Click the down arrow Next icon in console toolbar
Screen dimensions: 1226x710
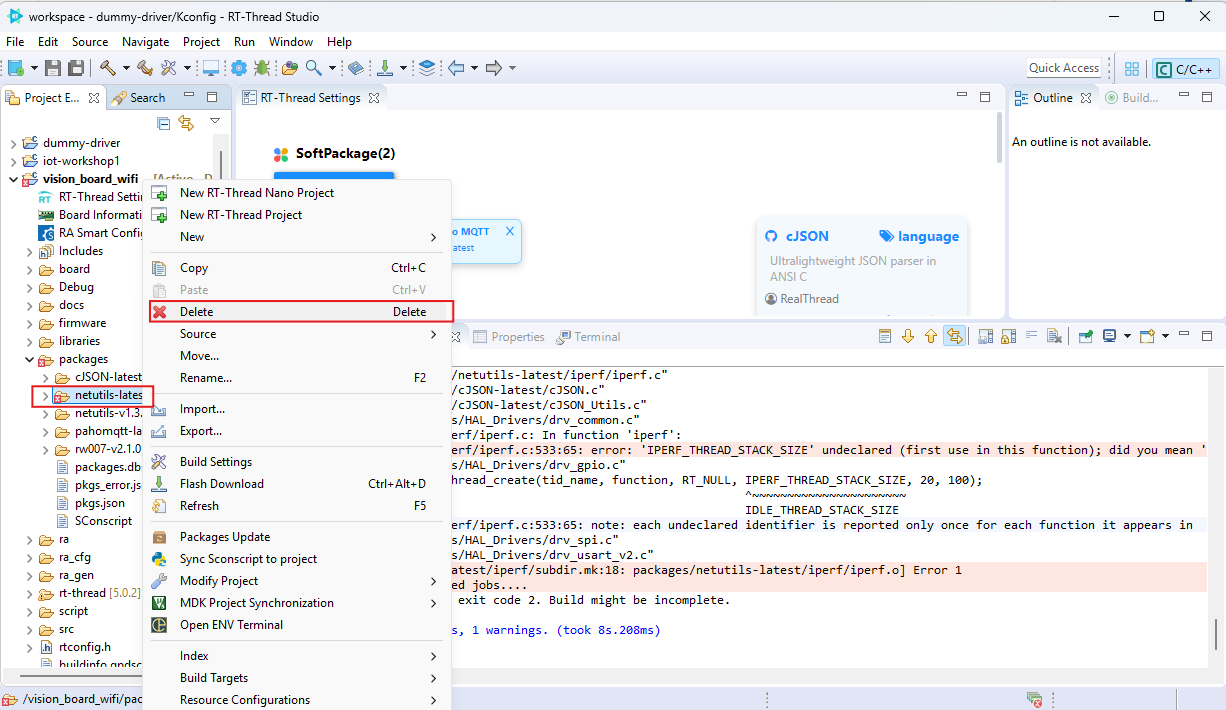[x=908, y=337]
